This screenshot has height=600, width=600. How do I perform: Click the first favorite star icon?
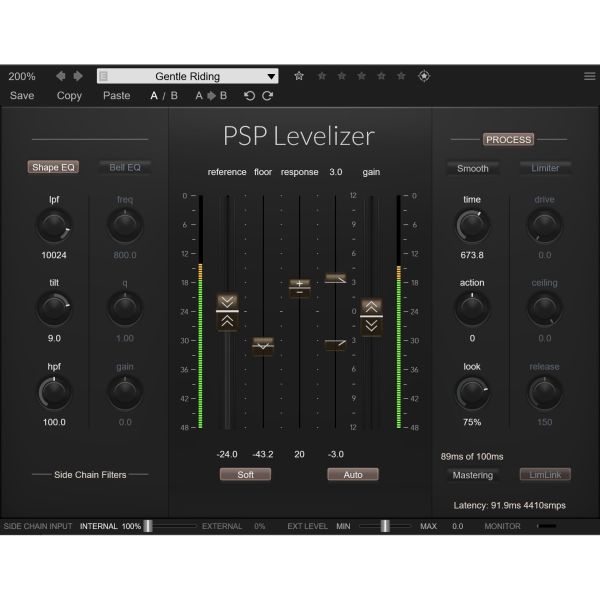(x=299, y=76)
